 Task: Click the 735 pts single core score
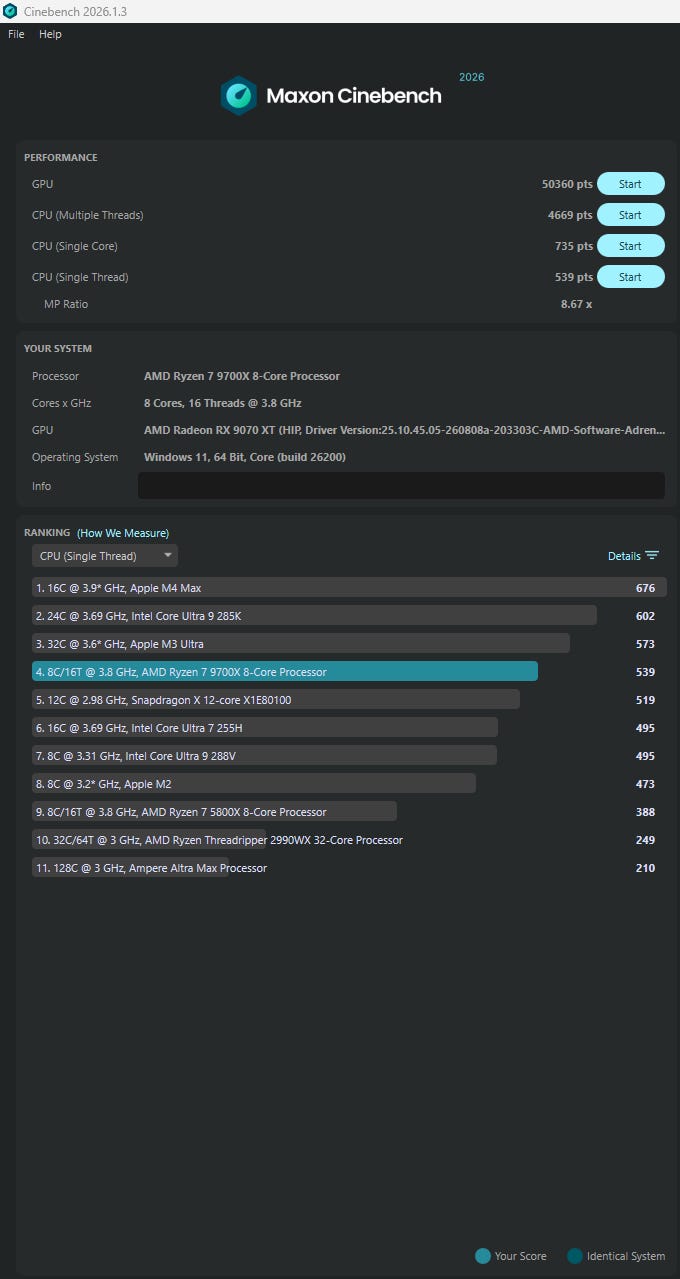(574, 246)
